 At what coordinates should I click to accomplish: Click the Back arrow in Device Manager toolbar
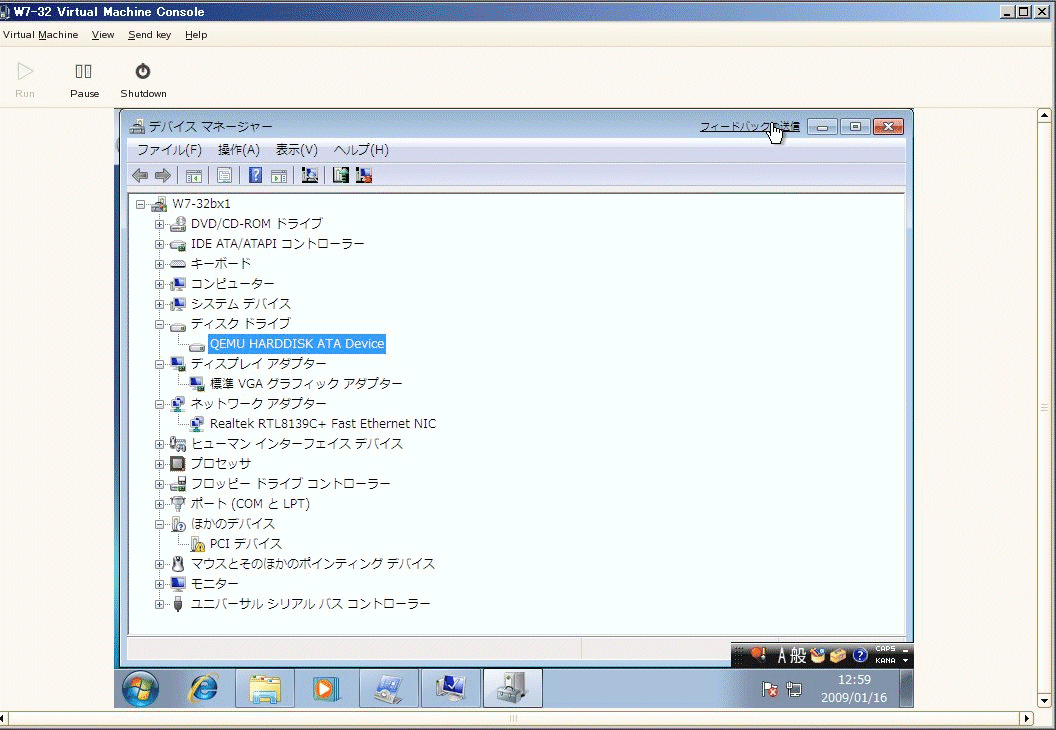pos(140,176)
